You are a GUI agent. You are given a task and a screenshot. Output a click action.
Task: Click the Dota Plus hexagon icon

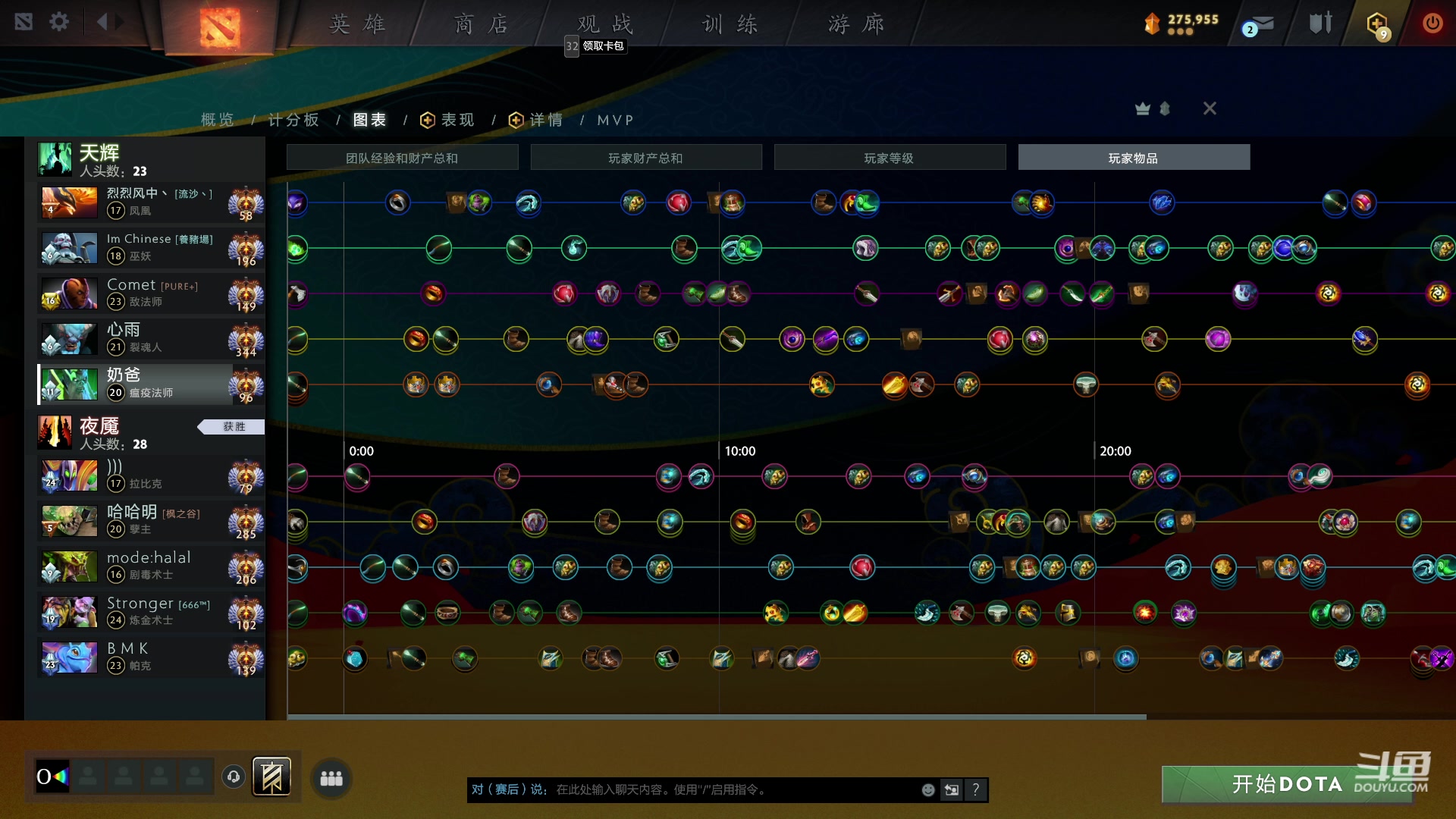tap(1378, 25)
